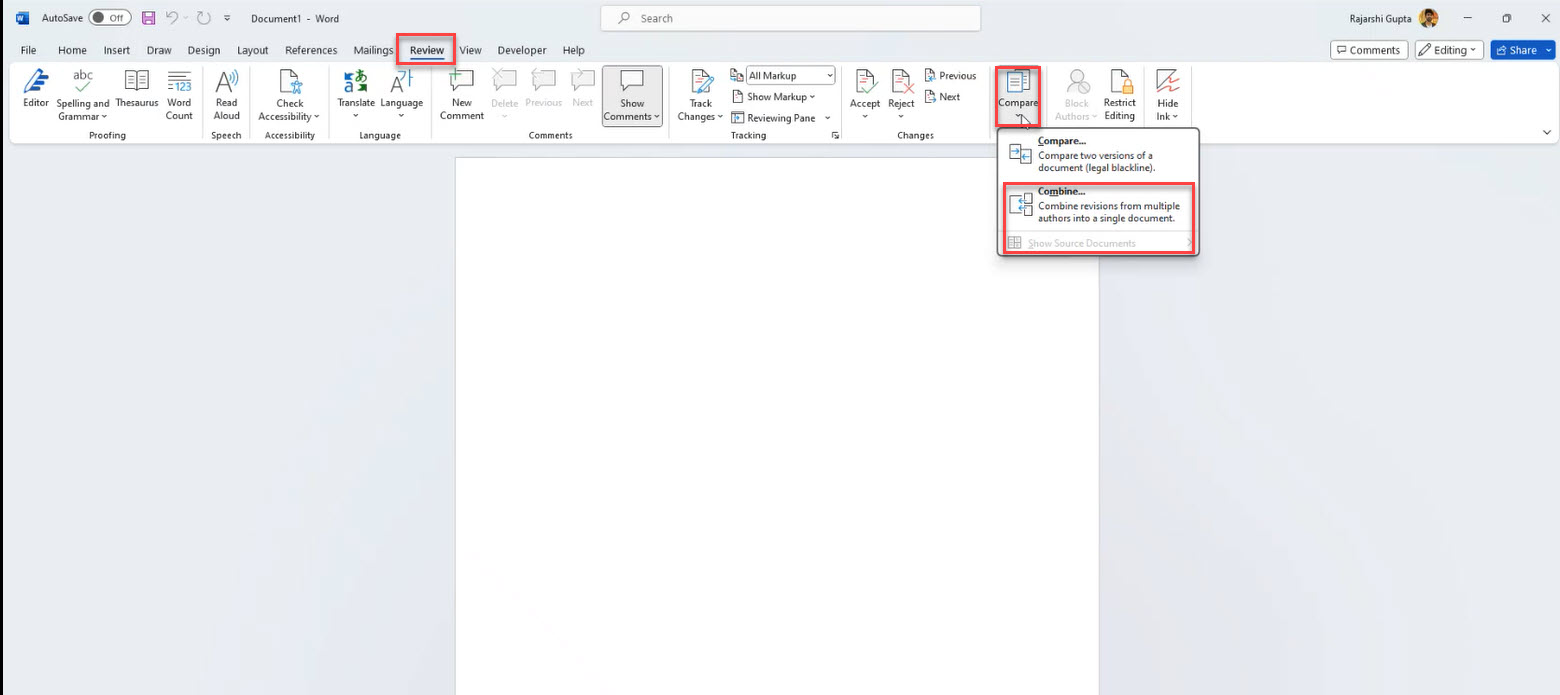The width and height of the screenshot is (1560, 695).
Task: Toggle the AutoSave switch
Action: (109, 18)
